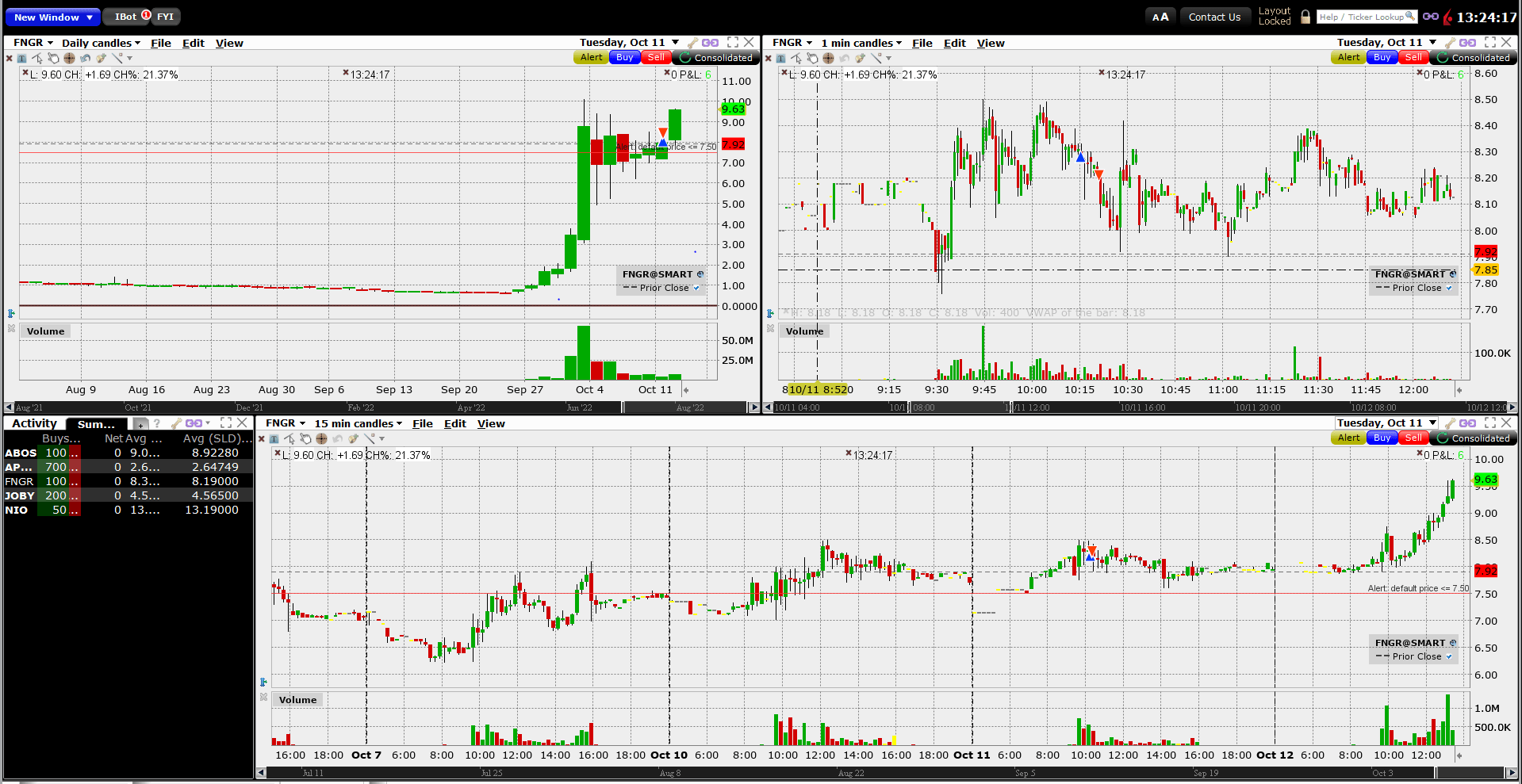The image size is (1522, 784).
Task: Click the Layout Locked padlock icon
Action: [x=1305, y=17]
